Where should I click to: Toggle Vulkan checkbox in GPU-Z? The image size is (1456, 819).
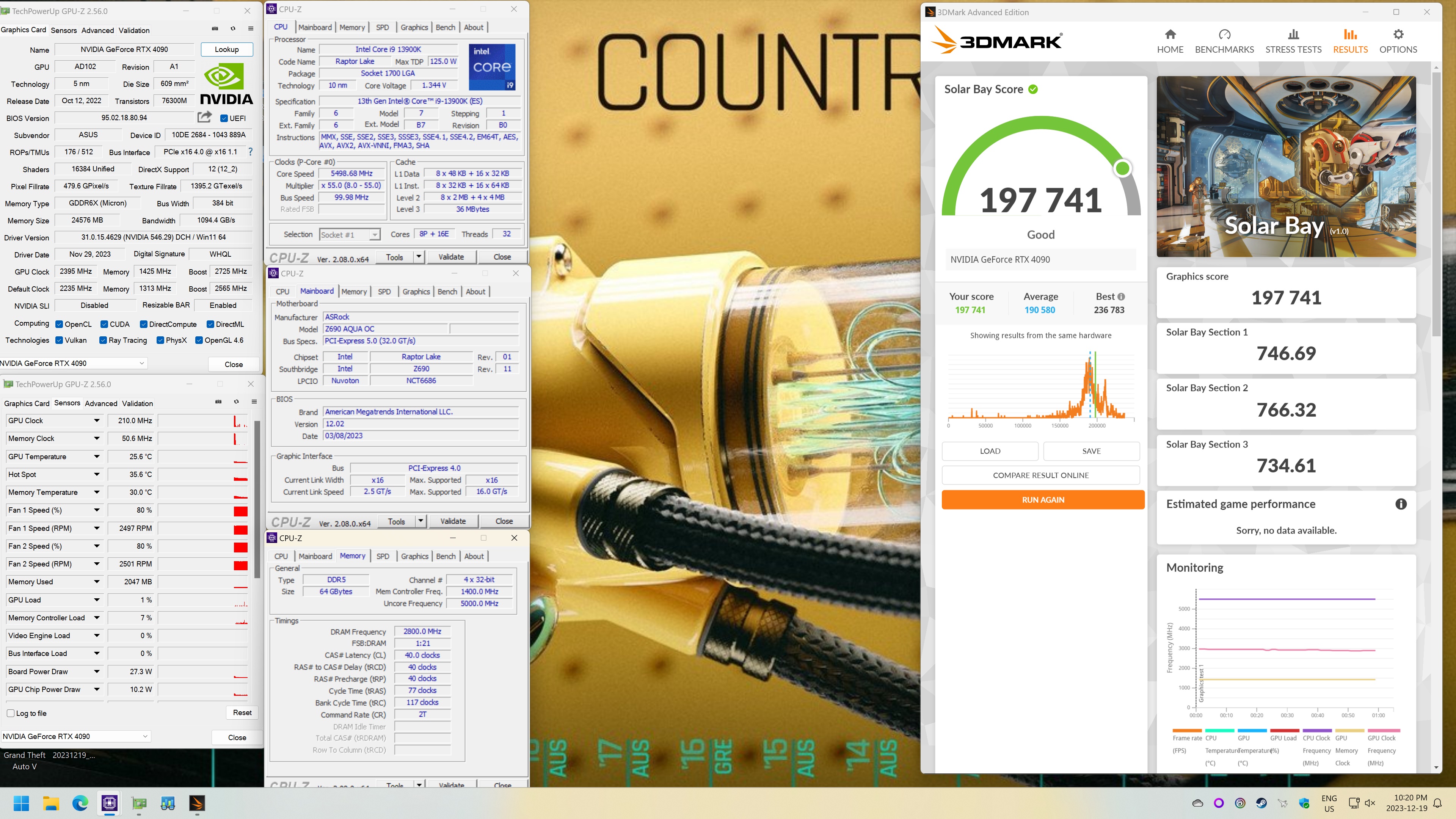[60, 340]
